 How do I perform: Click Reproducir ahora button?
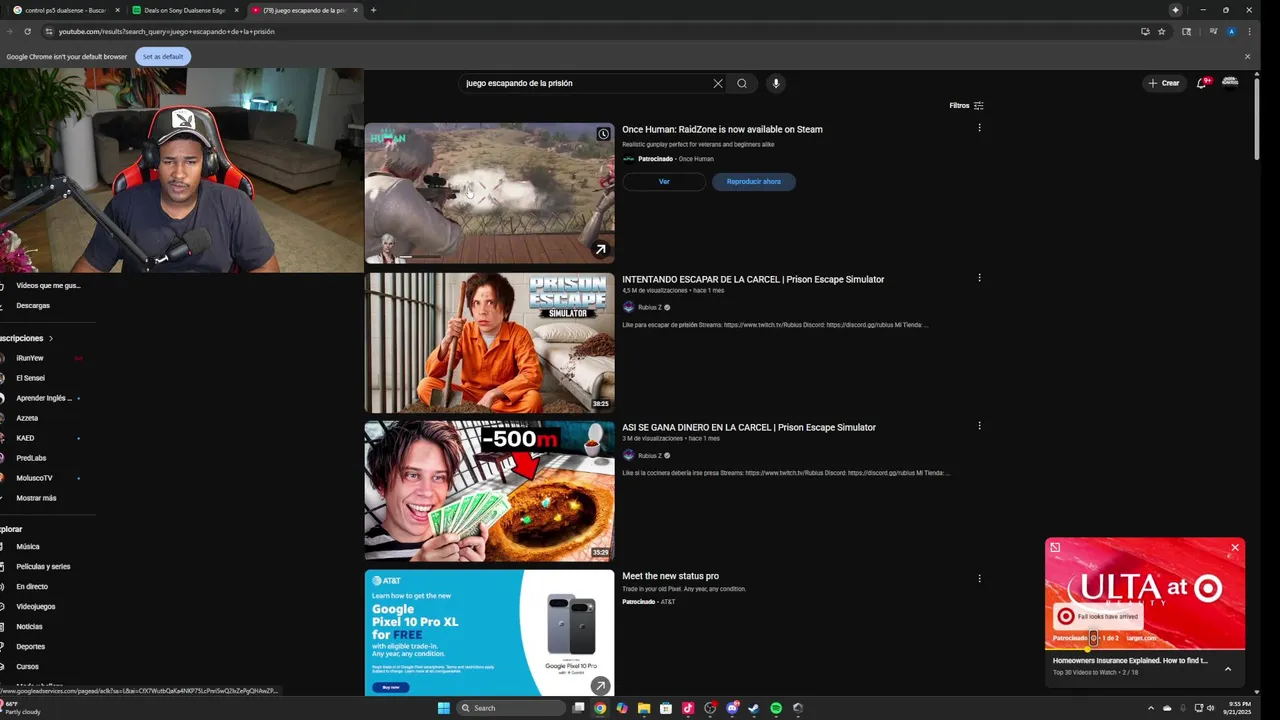click(x=754, y=181)
